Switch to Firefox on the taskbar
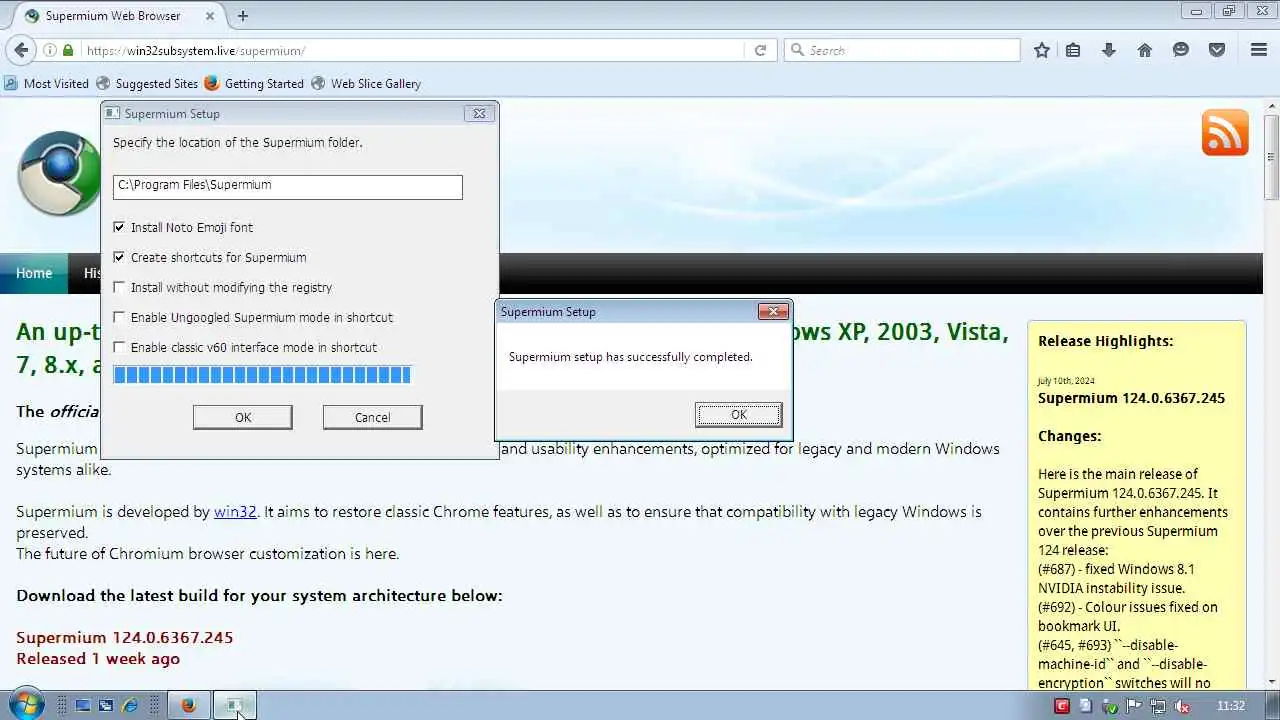Image resolution: width=1280 pixels, height=720 pixels. [188, 705]
